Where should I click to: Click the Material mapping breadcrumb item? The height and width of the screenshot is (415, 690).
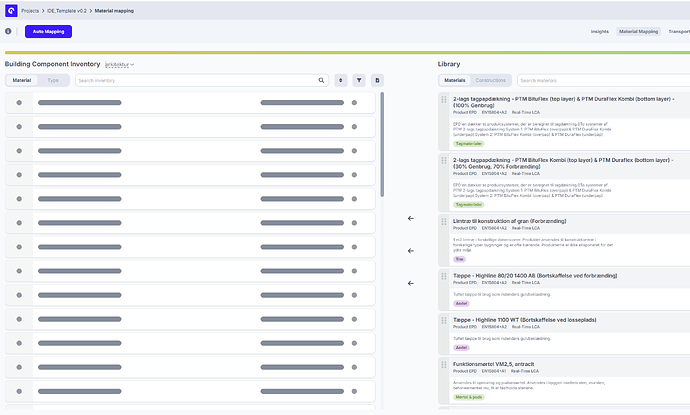(x=114, y=11)
